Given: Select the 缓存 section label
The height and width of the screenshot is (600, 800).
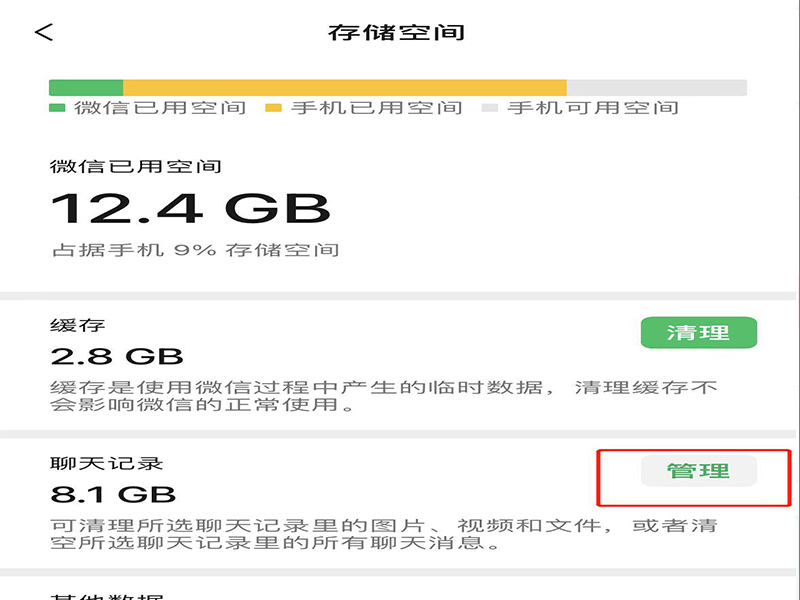Looking at the screenshot, I should pos(78,326).
